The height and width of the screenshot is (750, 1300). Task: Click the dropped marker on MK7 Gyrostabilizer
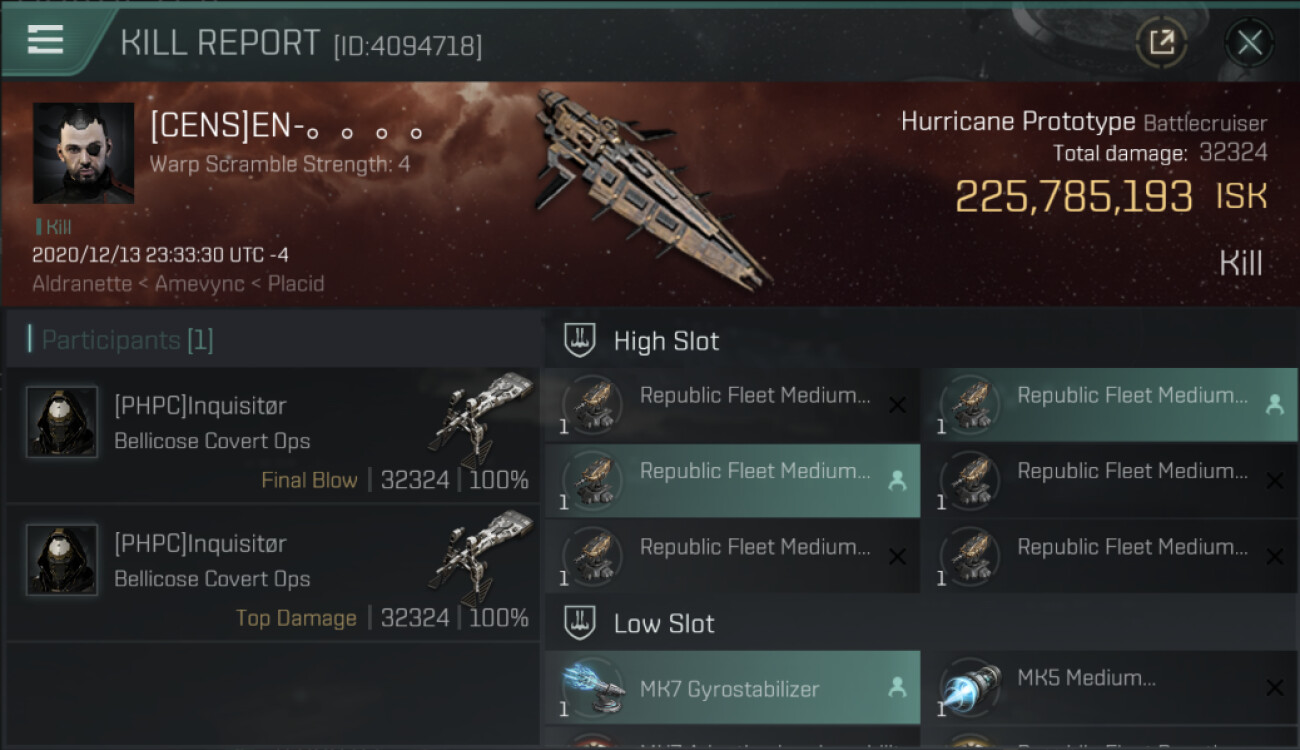(x=897, y=687)
